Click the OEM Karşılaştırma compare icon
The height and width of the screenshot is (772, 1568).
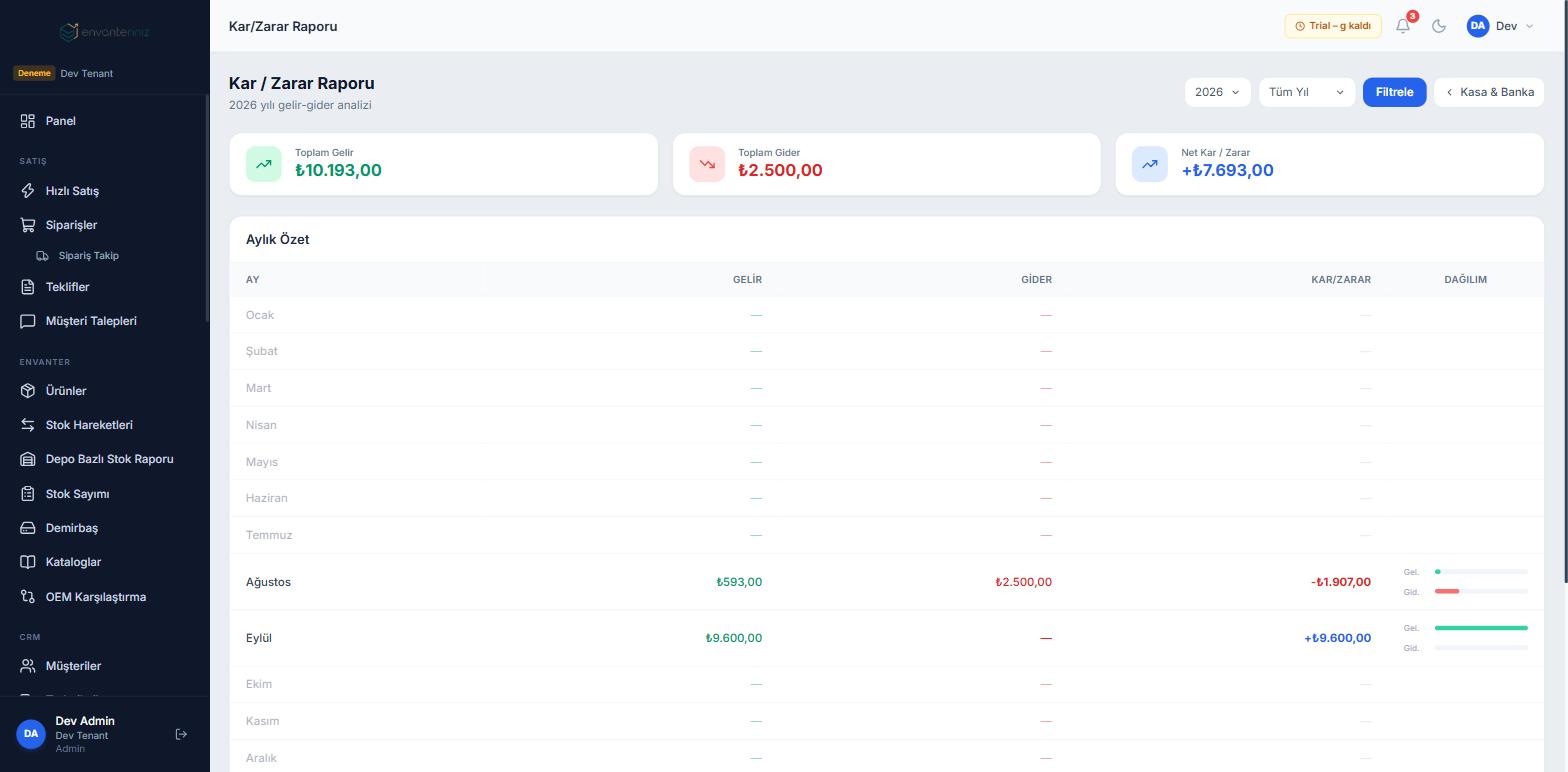pyautogui.click(x=28, y=597)
